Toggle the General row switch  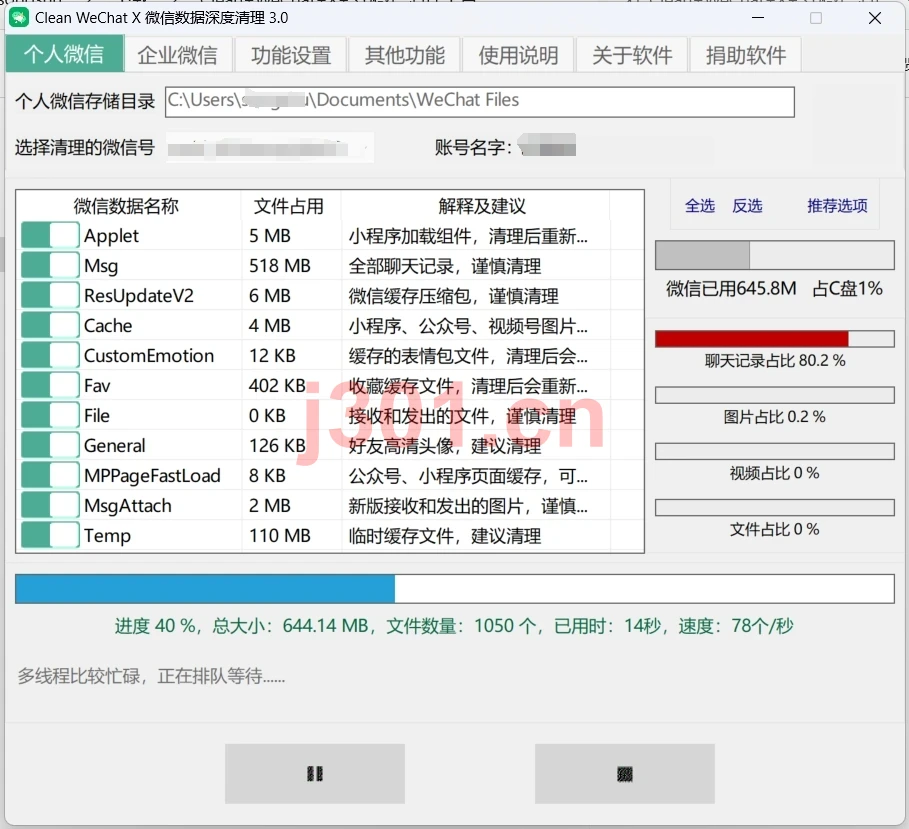pos(50,445)
